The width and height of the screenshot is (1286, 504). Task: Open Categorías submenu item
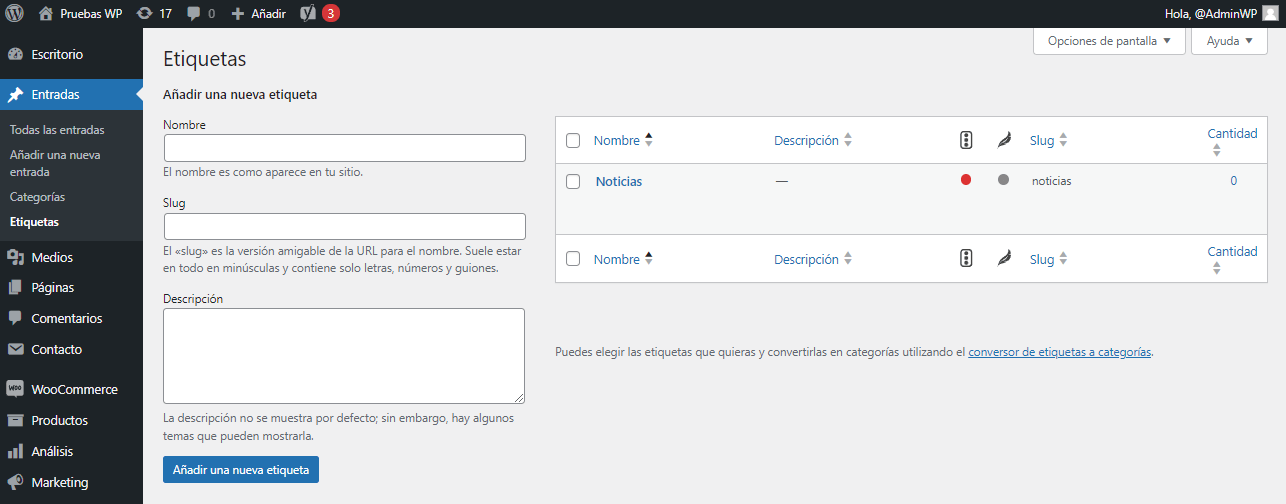tap(37, 197)
